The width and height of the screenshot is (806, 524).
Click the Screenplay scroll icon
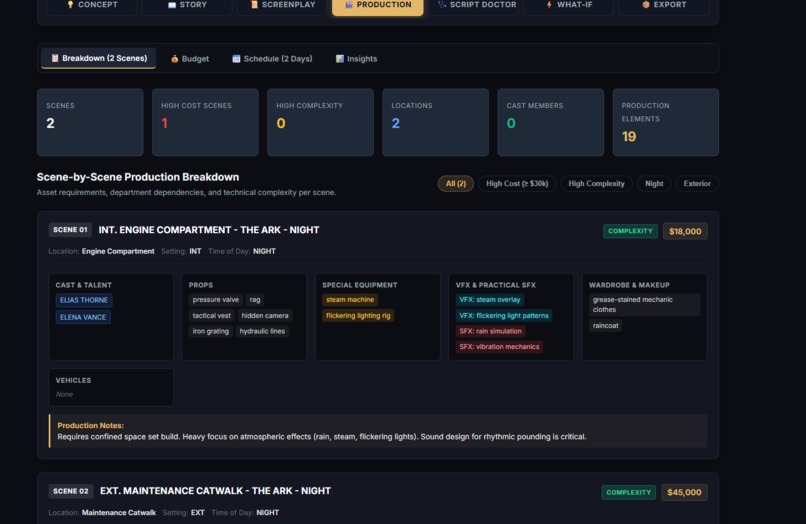[x=254, y=5]
